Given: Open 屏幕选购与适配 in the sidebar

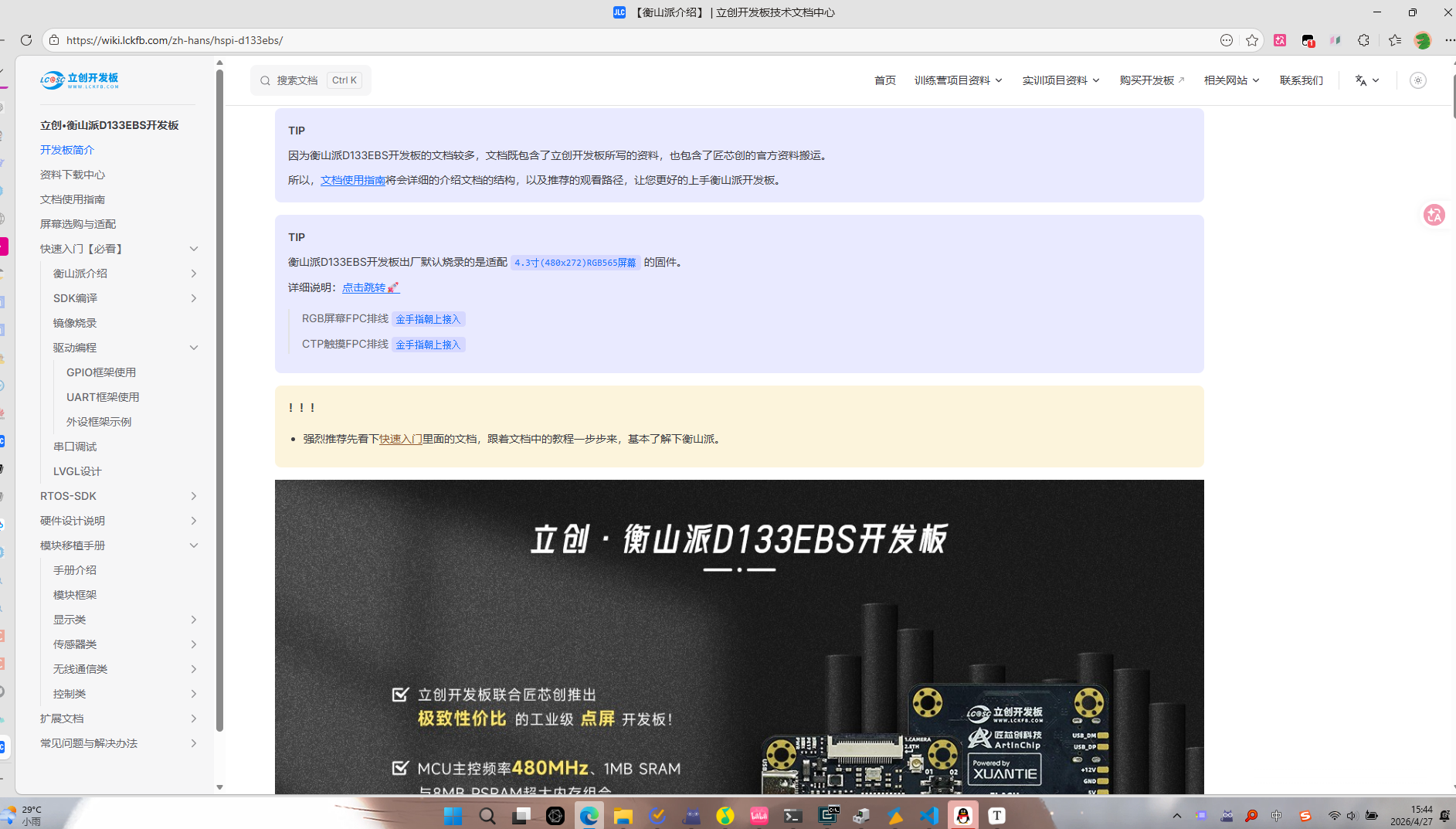Looking at the screenshot, I should click(78, 224).
